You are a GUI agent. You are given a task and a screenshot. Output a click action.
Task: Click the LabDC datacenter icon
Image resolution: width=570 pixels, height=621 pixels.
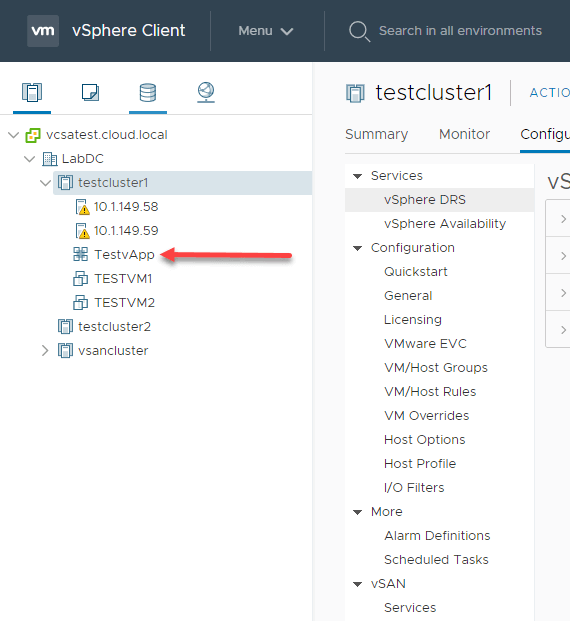point(50,159)
